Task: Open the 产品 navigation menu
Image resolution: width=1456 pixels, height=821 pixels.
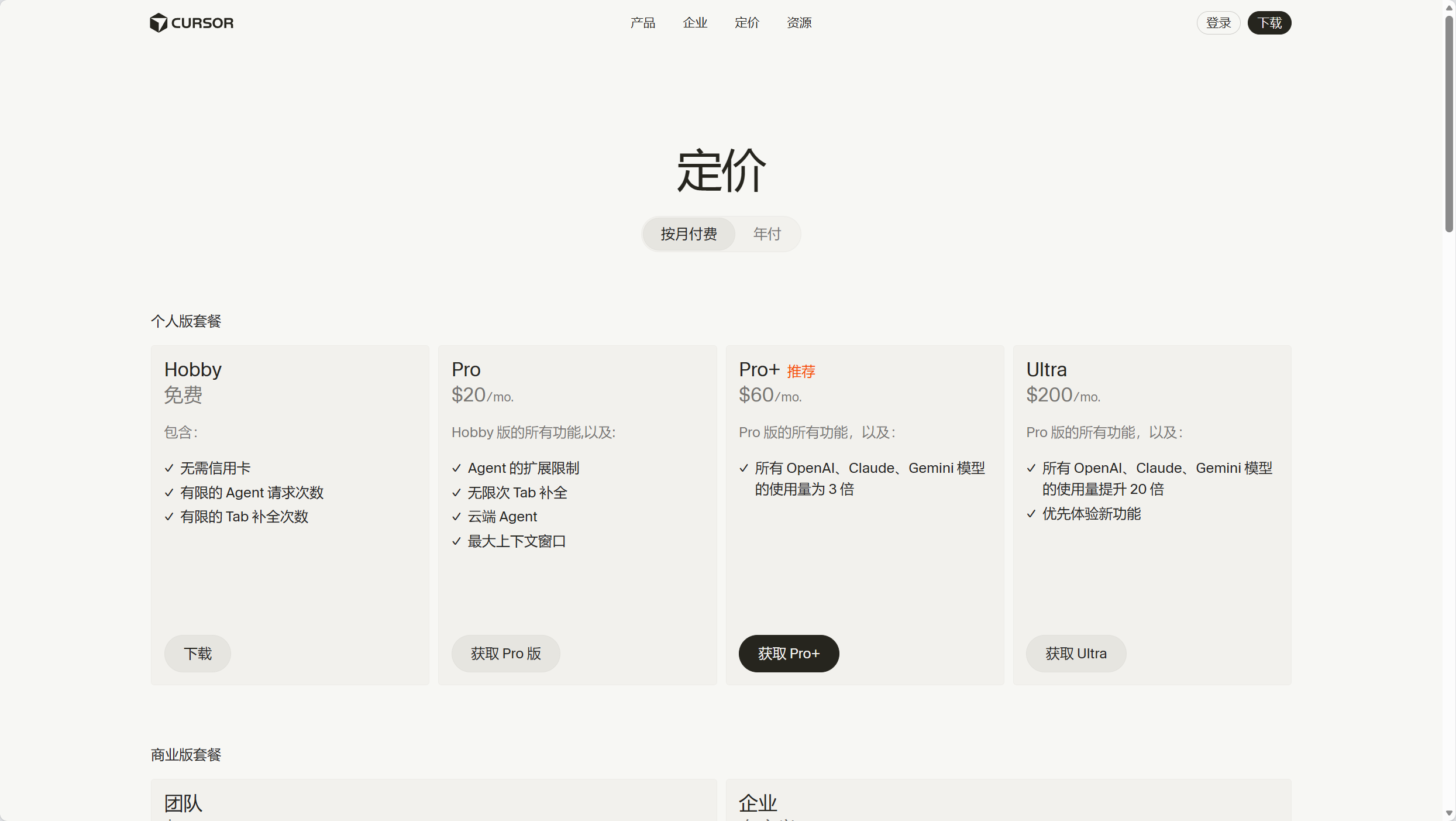Action: click(642, 23)
